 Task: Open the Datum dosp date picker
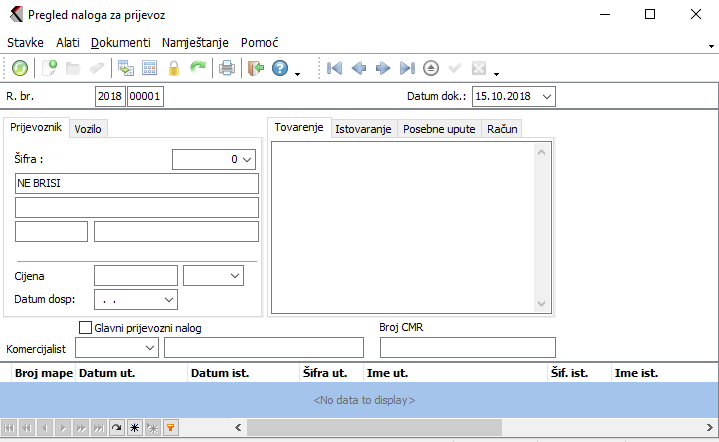pyautogui.click(x=168, y=299)
